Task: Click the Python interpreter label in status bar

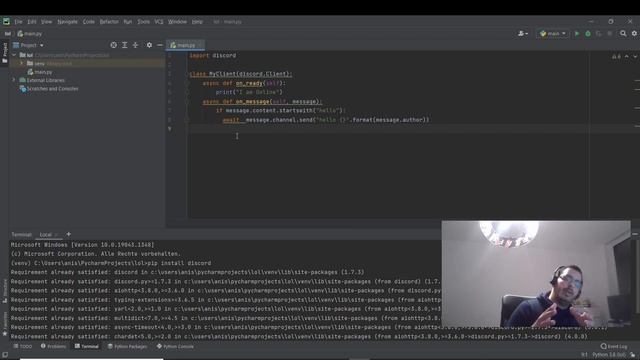Action: 609,355
